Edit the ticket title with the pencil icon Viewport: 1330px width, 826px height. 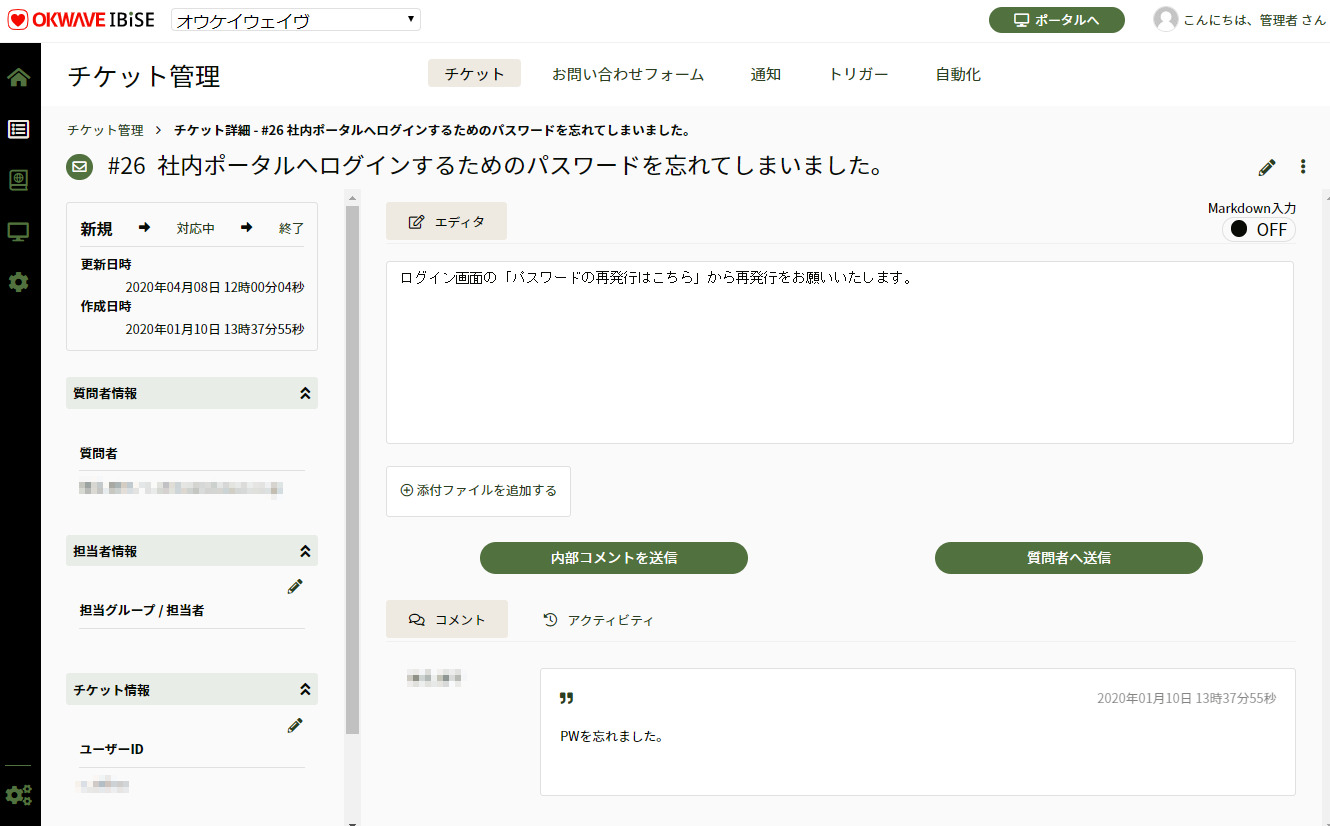click(x=1266, y=167)
